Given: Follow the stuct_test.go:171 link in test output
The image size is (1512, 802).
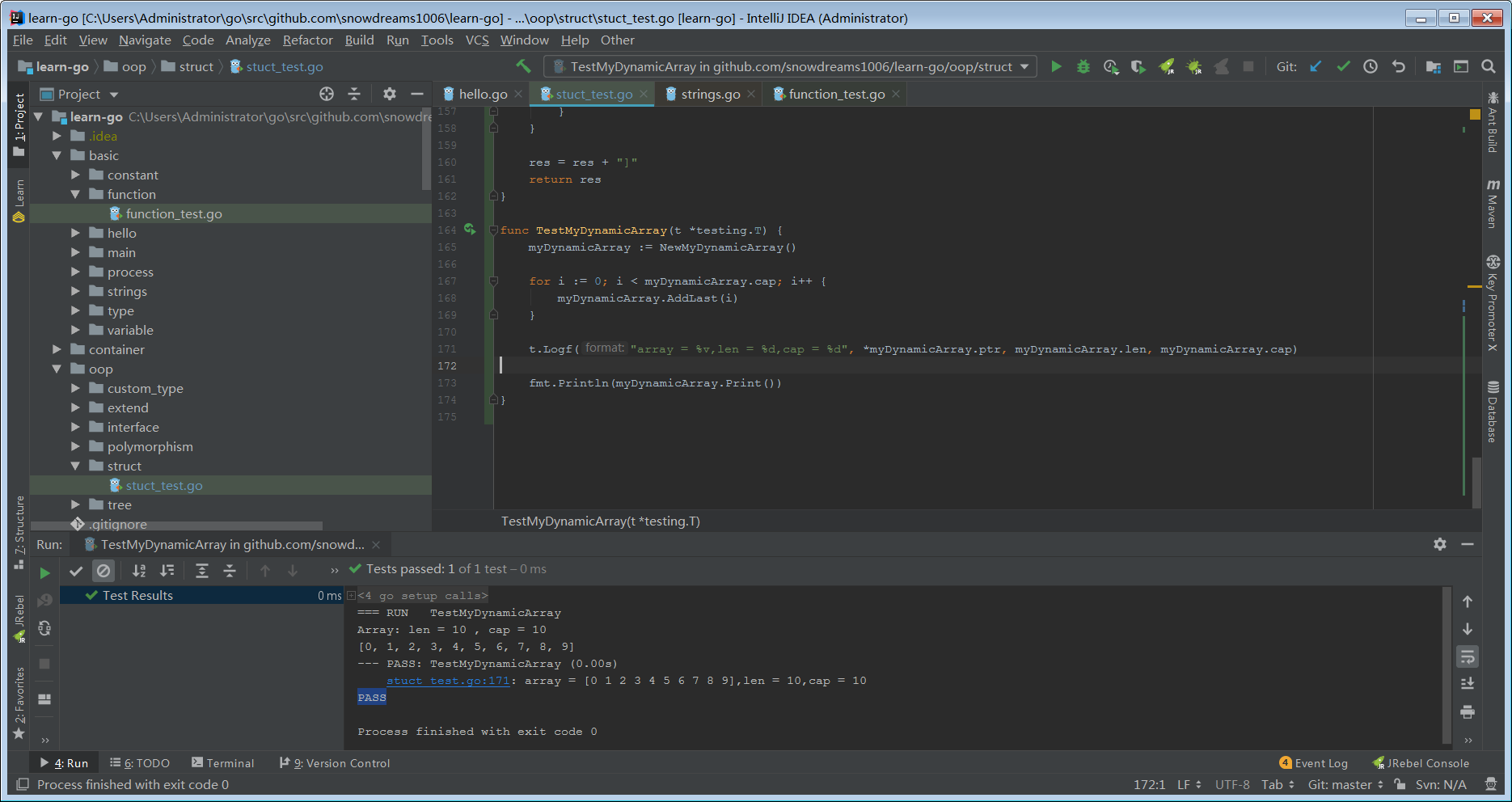Looking at the screenshot, I should pos(446,680).
